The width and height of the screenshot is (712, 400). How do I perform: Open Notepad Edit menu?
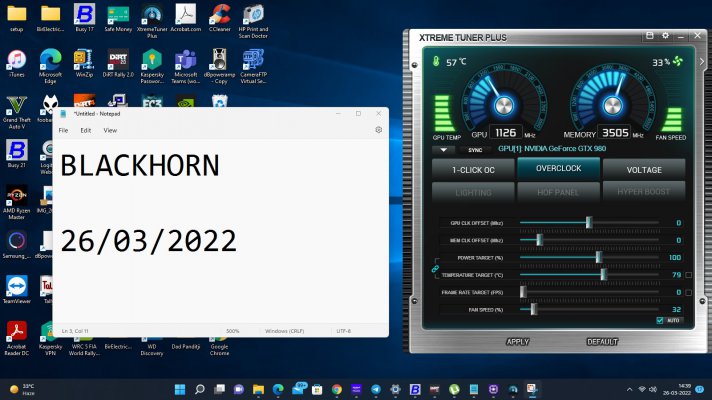click(85, 130)
